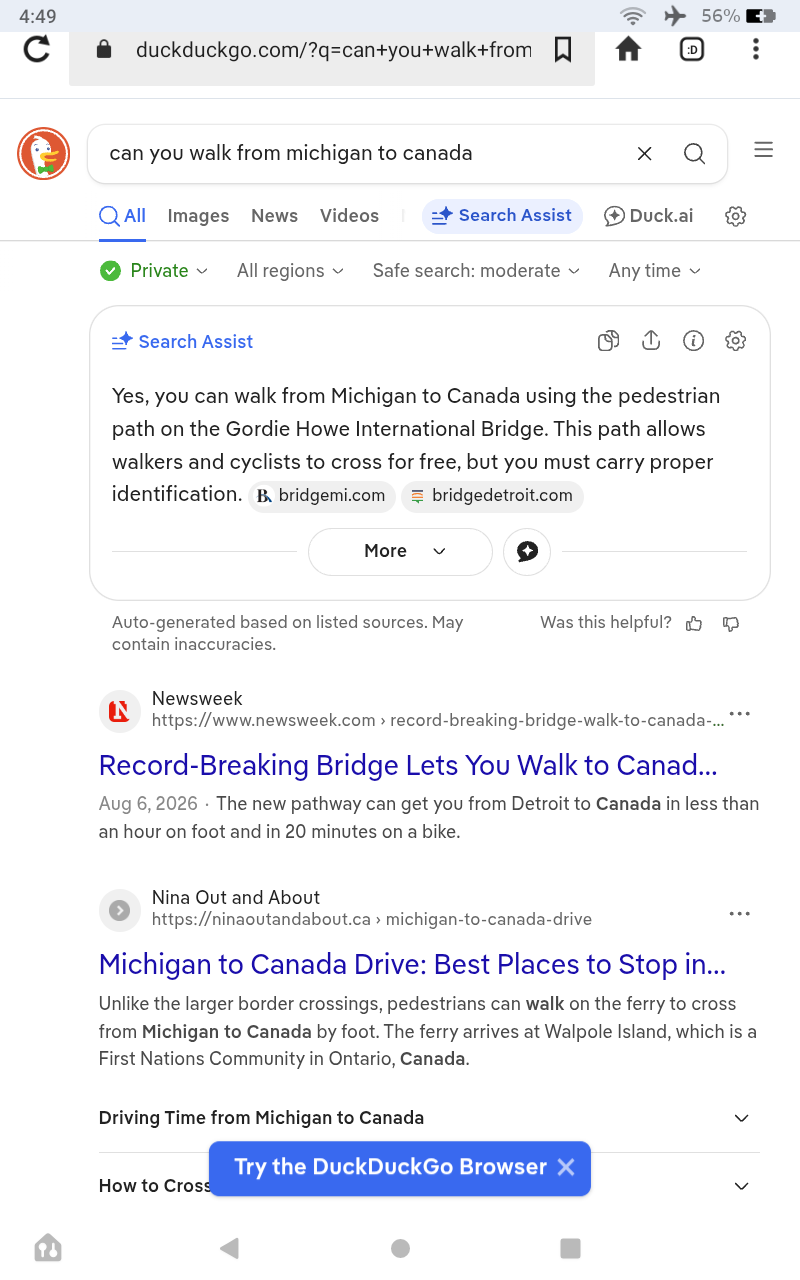Dismiss the Try DuckDuckGo Browser banner

tap(566, 1167)
